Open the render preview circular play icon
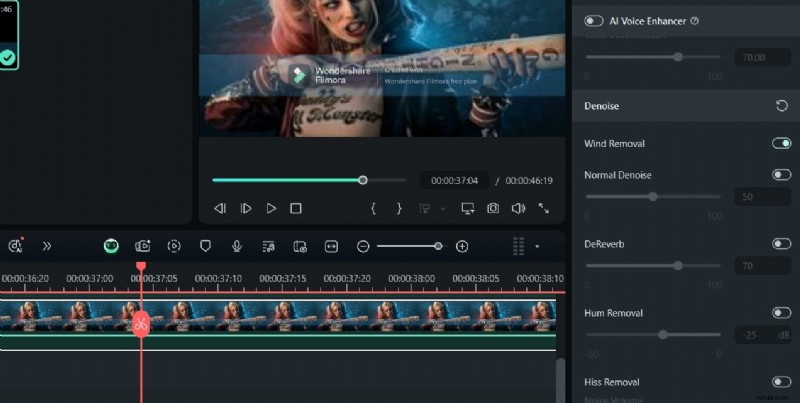 [174, 246]
